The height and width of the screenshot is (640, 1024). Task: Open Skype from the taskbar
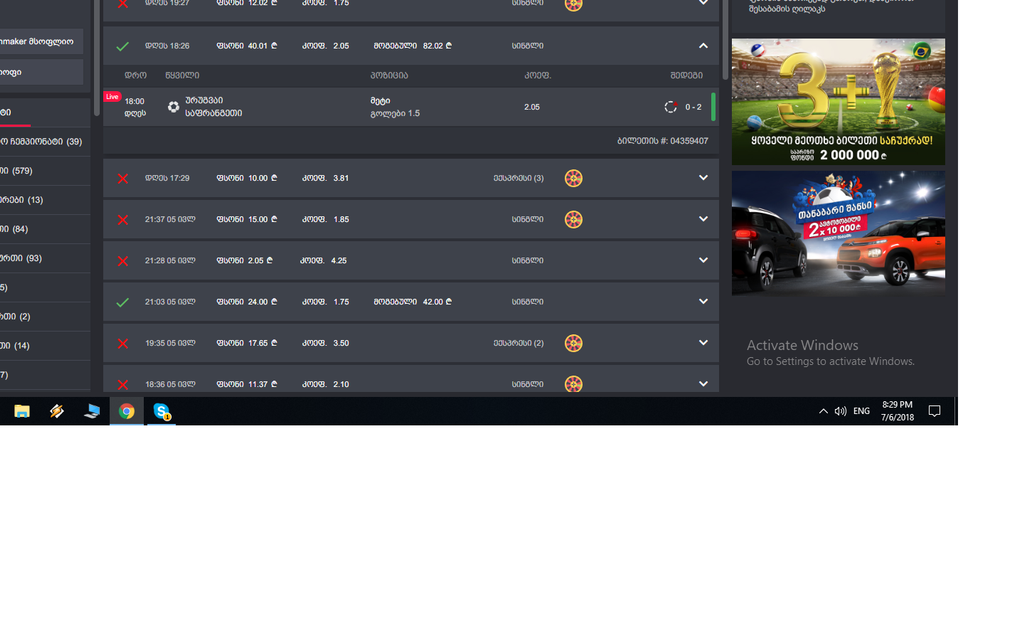(x=161, y=411)
